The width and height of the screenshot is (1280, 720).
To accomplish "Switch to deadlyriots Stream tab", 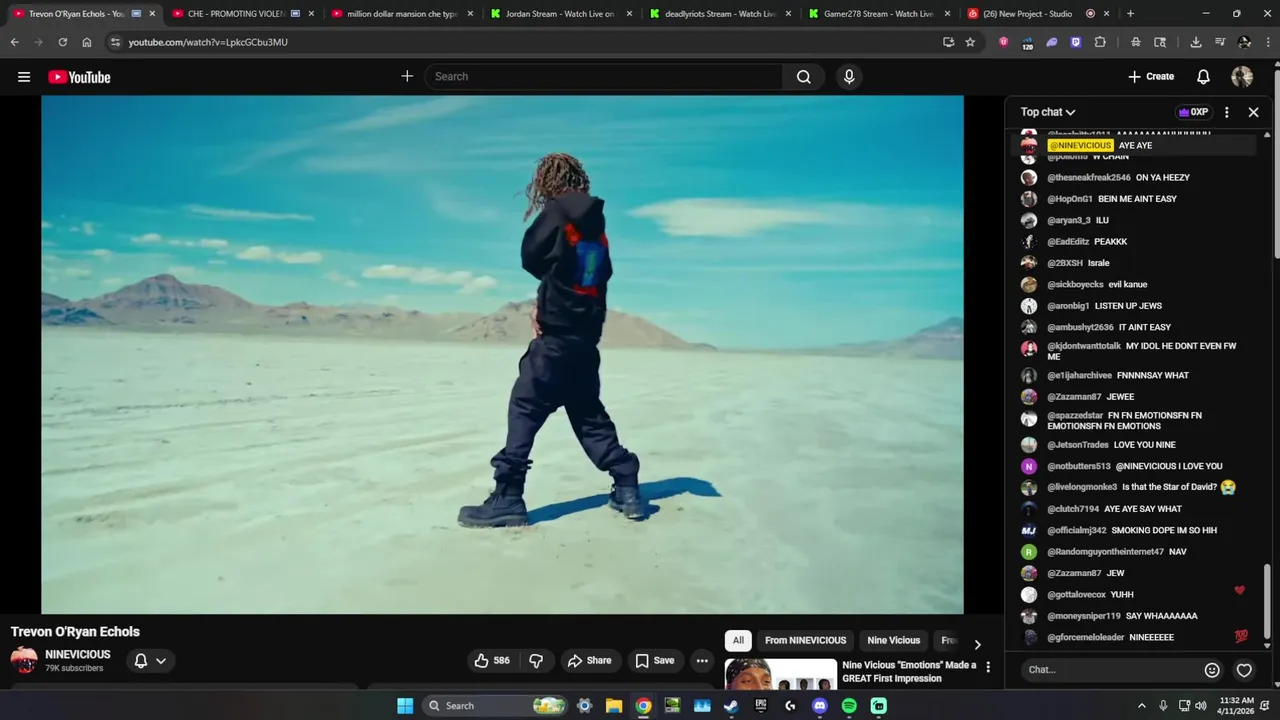I will pos(720,14).
